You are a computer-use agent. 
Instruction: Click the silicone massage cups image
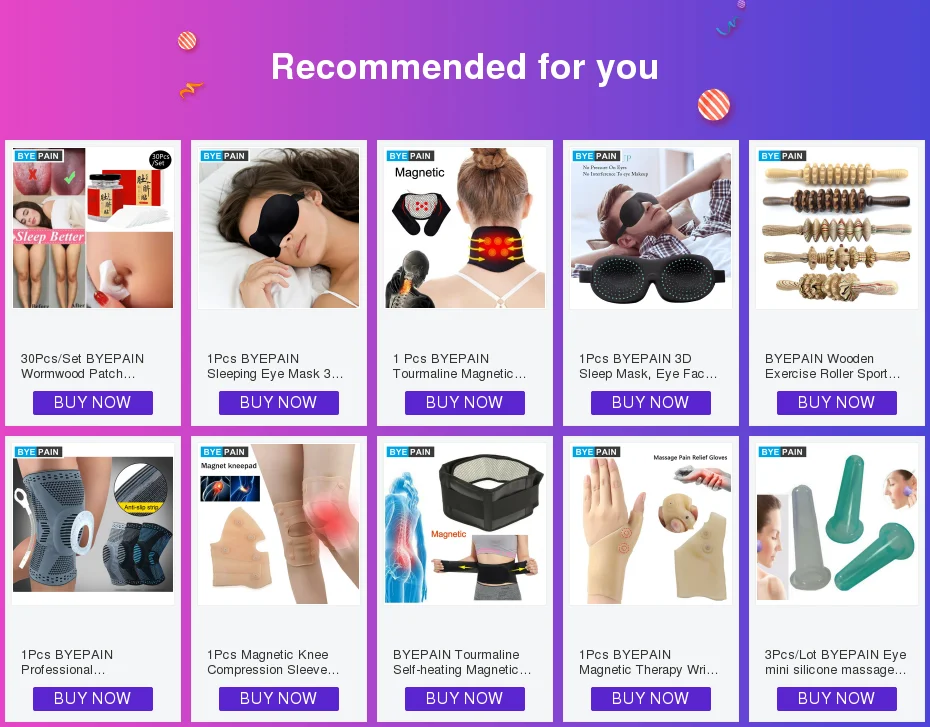pos(837,524)
